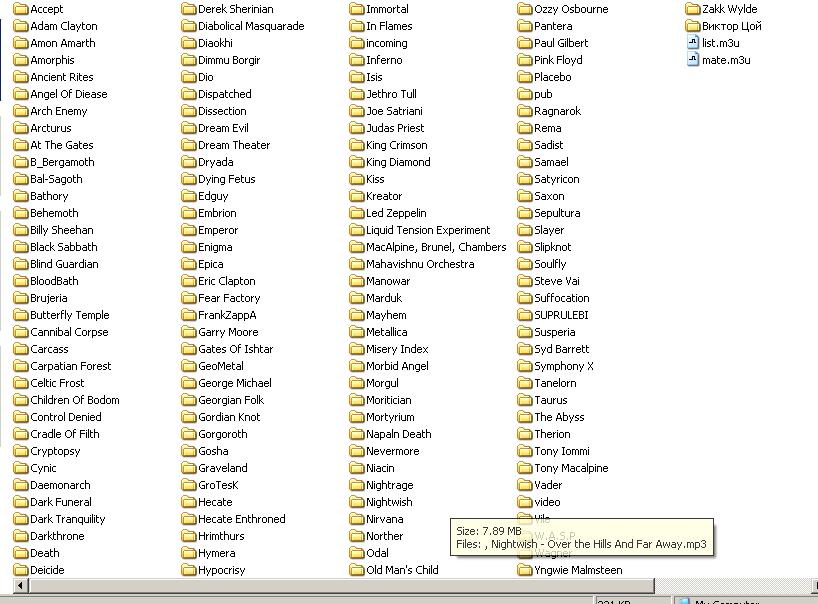Click the 'King Diamond' folder name
The width and height of the screenshot is (818, 604).
click(398, 162)
